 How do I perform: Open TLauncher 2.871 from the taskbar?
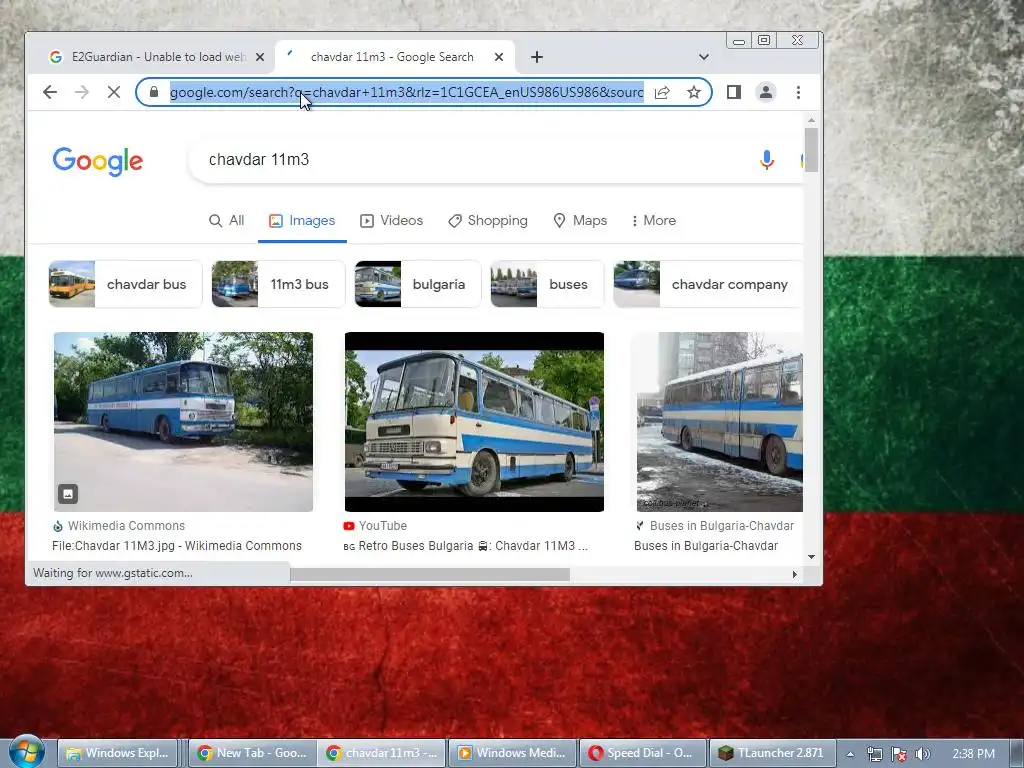coord(772,753)
